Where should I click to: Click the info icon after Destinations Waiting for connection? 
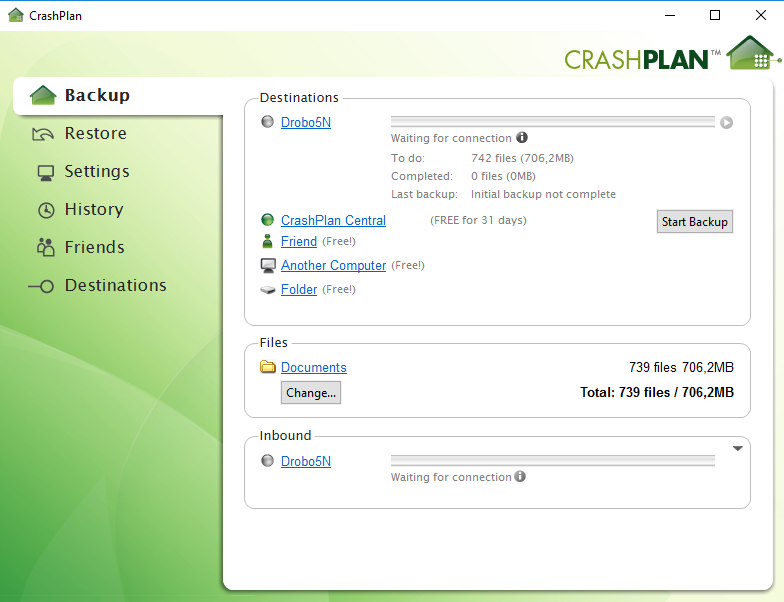pos(522,137)
